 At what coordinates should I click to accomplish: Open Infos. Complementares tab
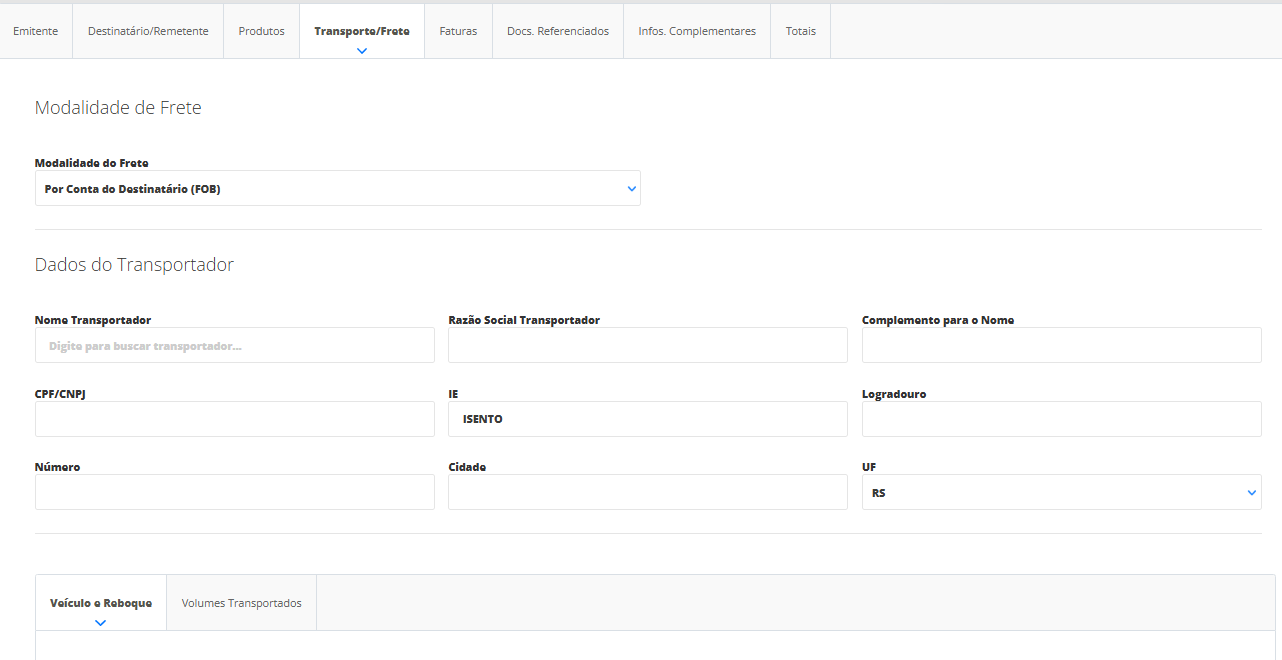tap(697, 31)
